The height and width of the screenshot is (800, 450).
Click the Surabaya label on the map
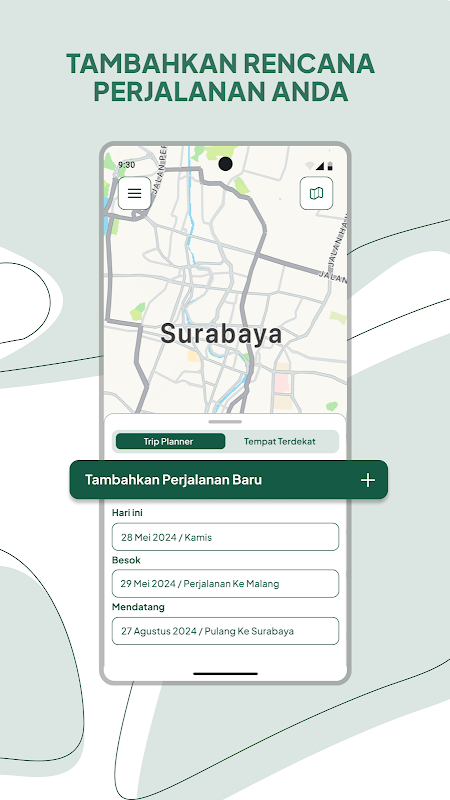click(221, 334)
